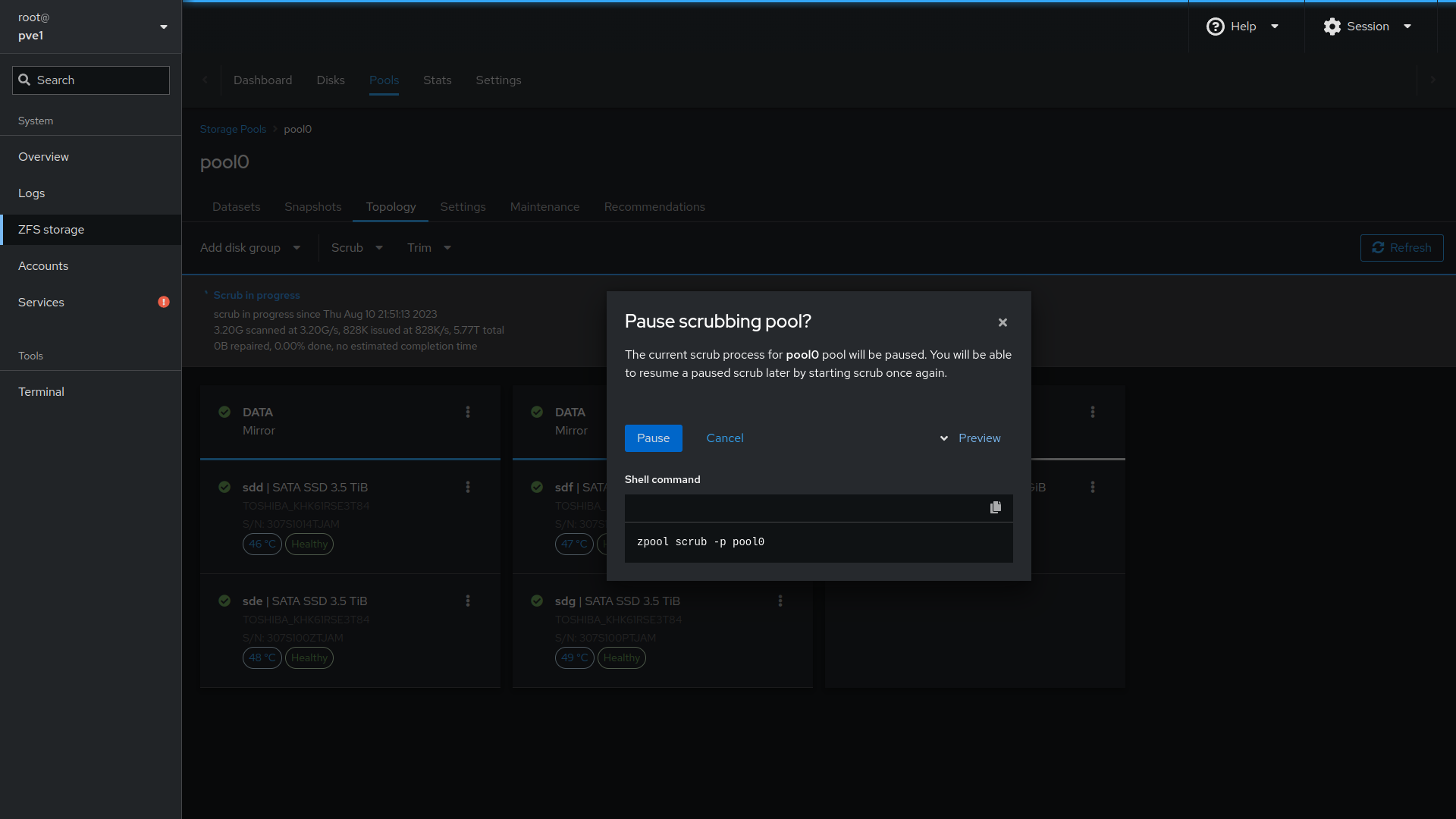Click the 49 °C temperature badge
The height and width of the screenshot is (819, 1456).
(x=574, y=657)
